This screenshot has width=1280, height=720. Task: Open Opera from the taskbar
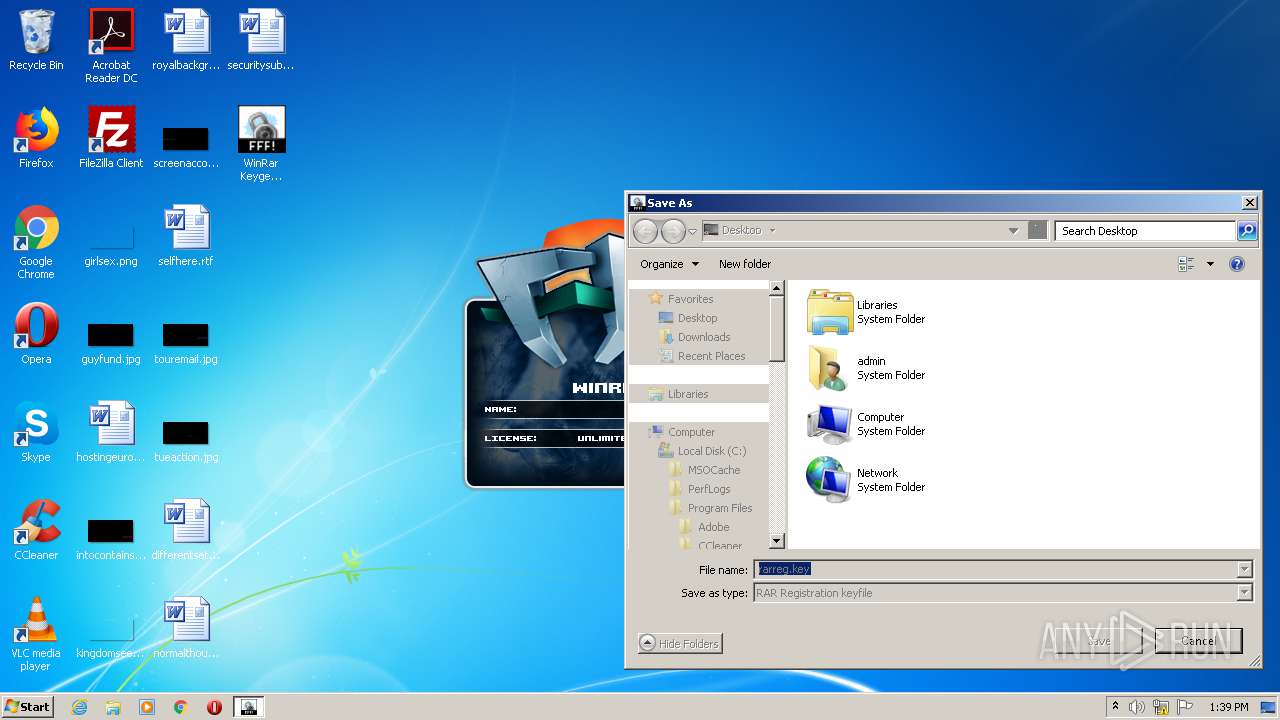[214, 707]
